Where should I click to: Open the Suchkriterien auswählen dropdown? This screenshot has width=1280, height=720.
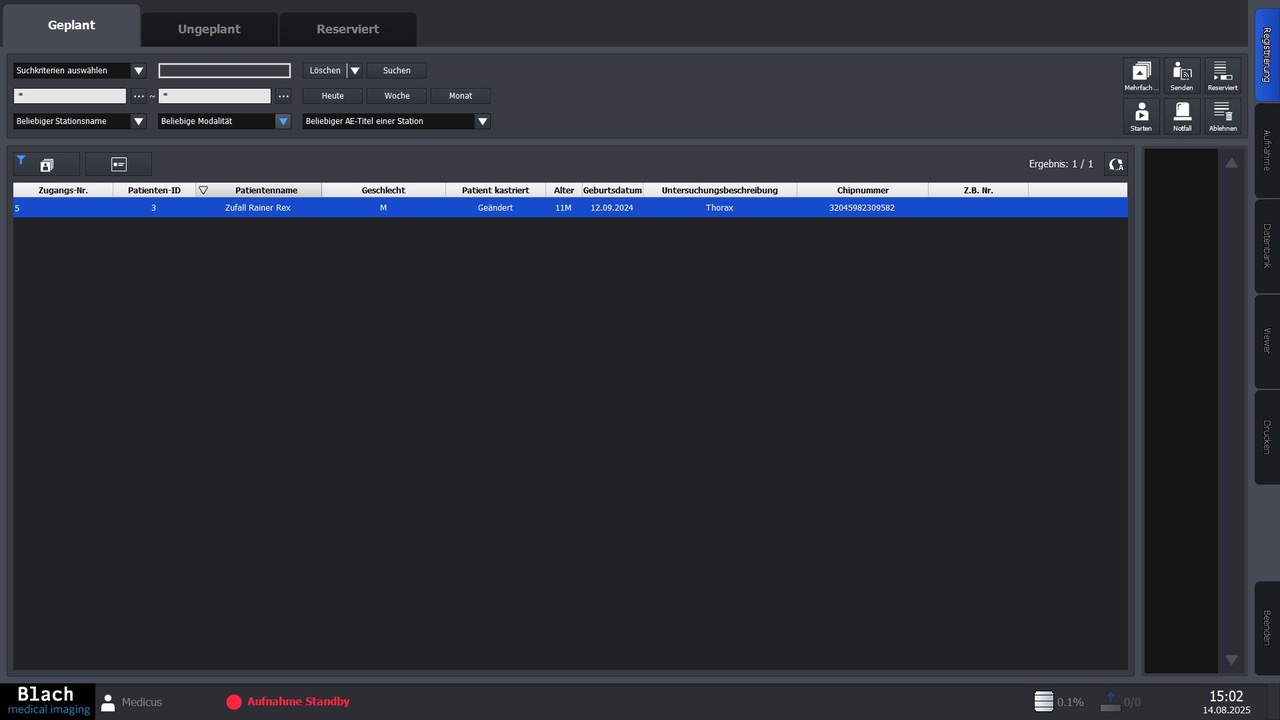tap(80, 71)
